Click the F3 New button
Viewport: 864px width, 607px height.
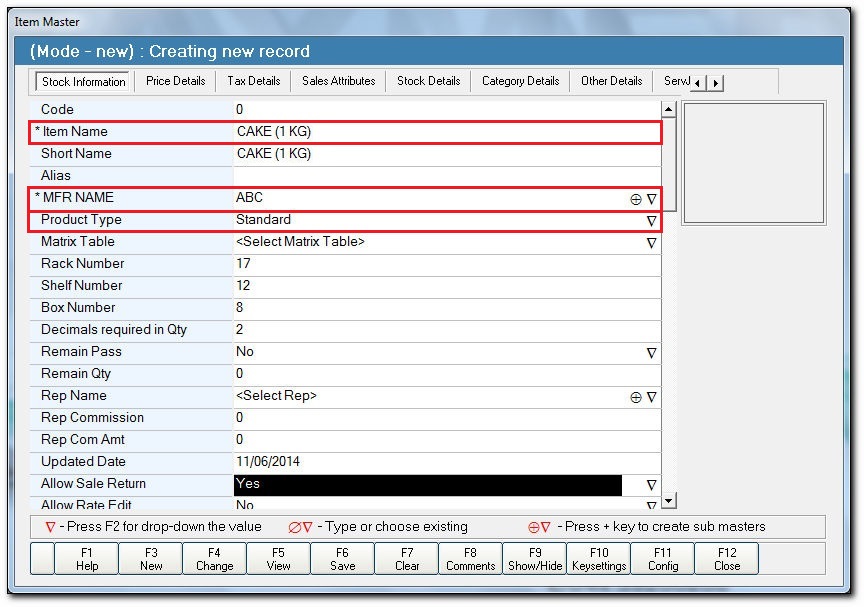click(x=151, y=559)
